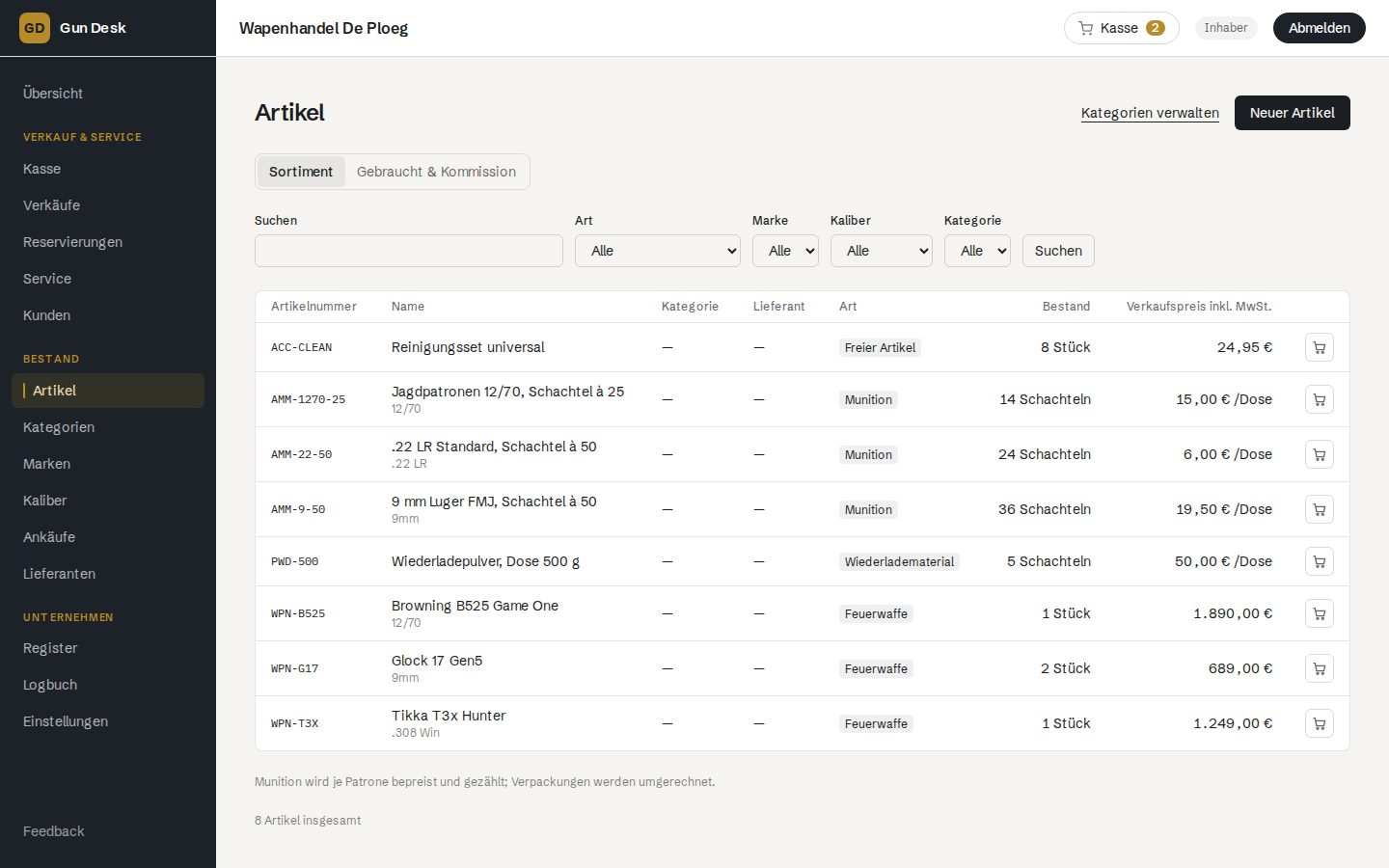The image size is (1389, 868).
Task: Select Artikel in sidebar
Action: click(108, 391)
